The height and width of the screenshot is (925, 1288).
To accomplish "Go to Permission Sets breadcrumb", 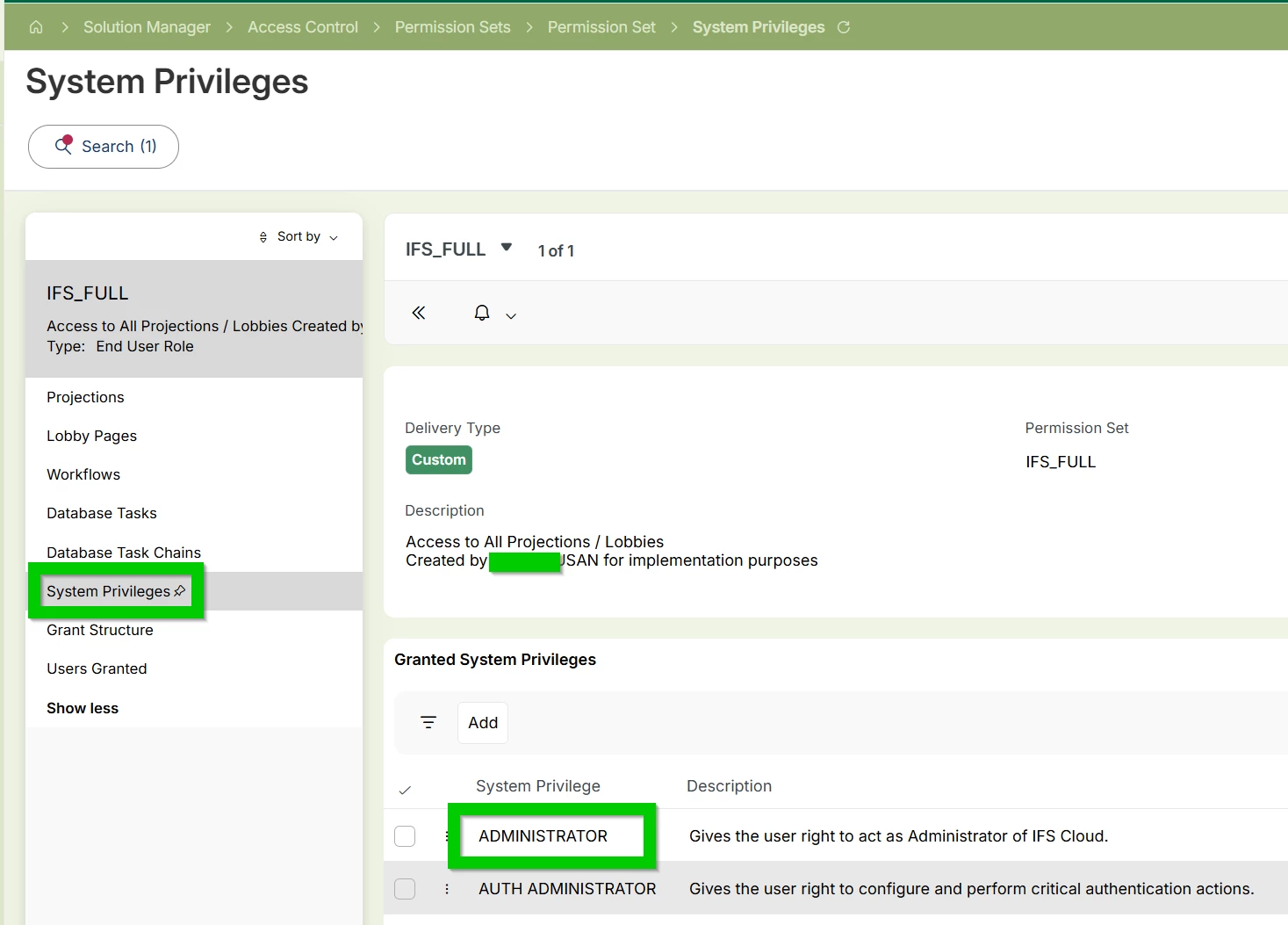I will (x=452, y=27).
